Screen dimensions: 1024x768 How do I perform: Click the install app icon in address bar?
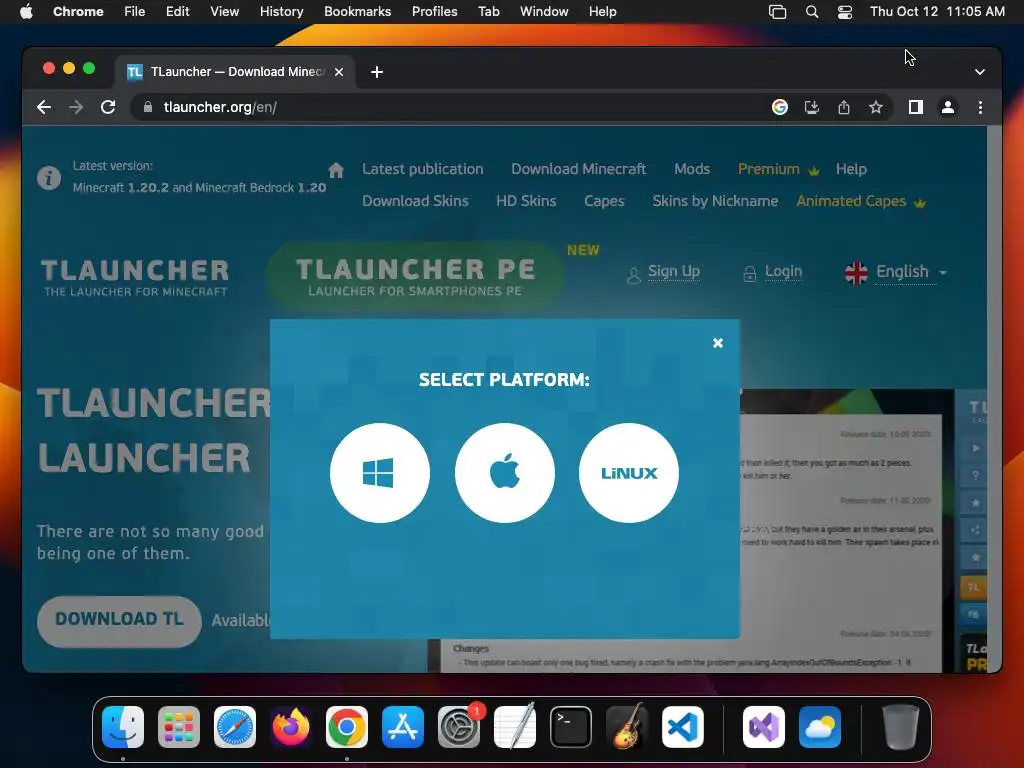[x=812, y=107]
